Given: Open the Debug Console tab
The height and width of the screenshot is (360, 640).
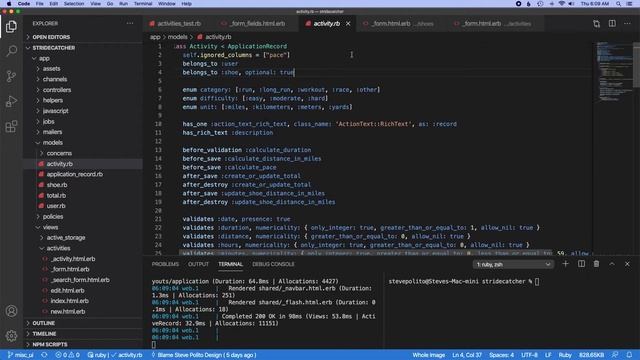Looking at the screenshot, I should [273, 264].
